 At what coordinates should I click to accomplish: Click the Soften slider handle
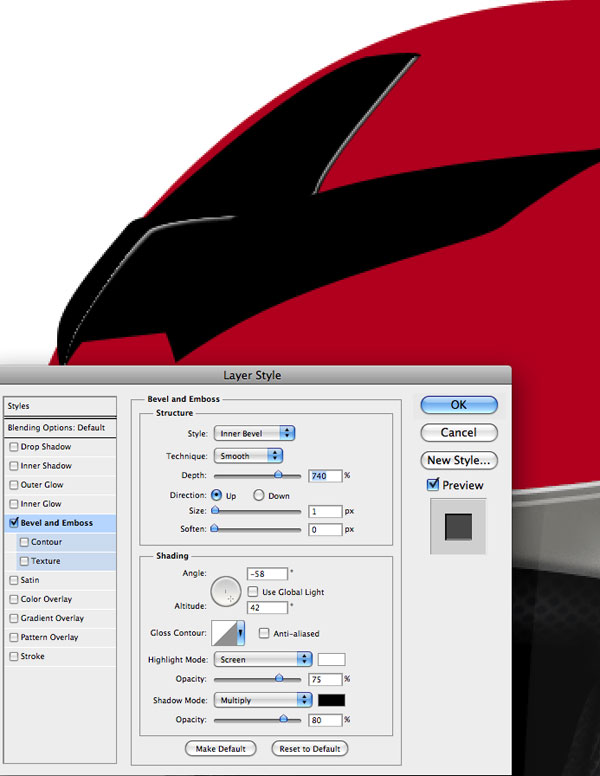pyautogui.click(x=214, y=529)
